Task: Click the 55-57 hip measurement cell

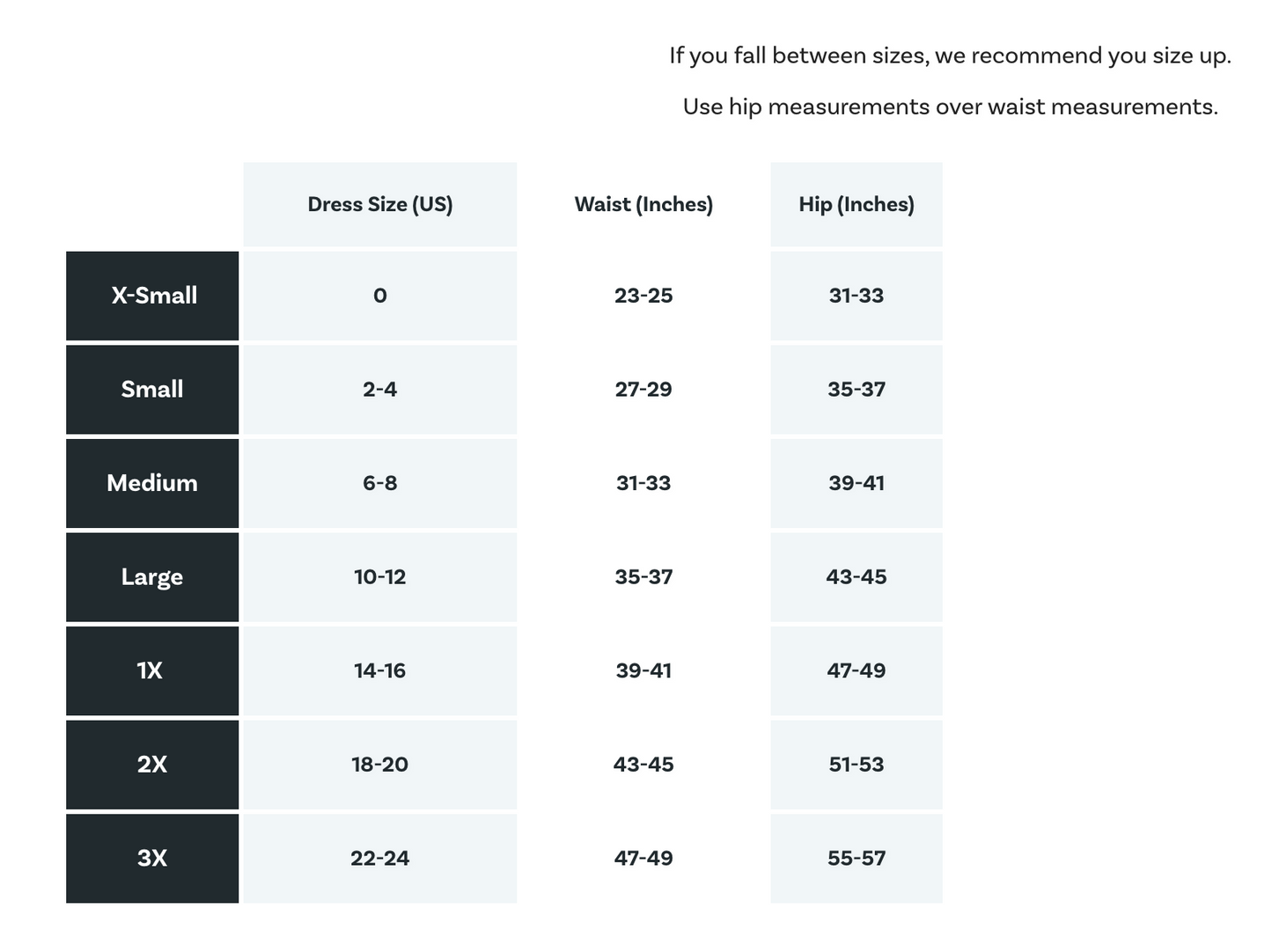Action: pyautogui.click(x=856, y=858)
